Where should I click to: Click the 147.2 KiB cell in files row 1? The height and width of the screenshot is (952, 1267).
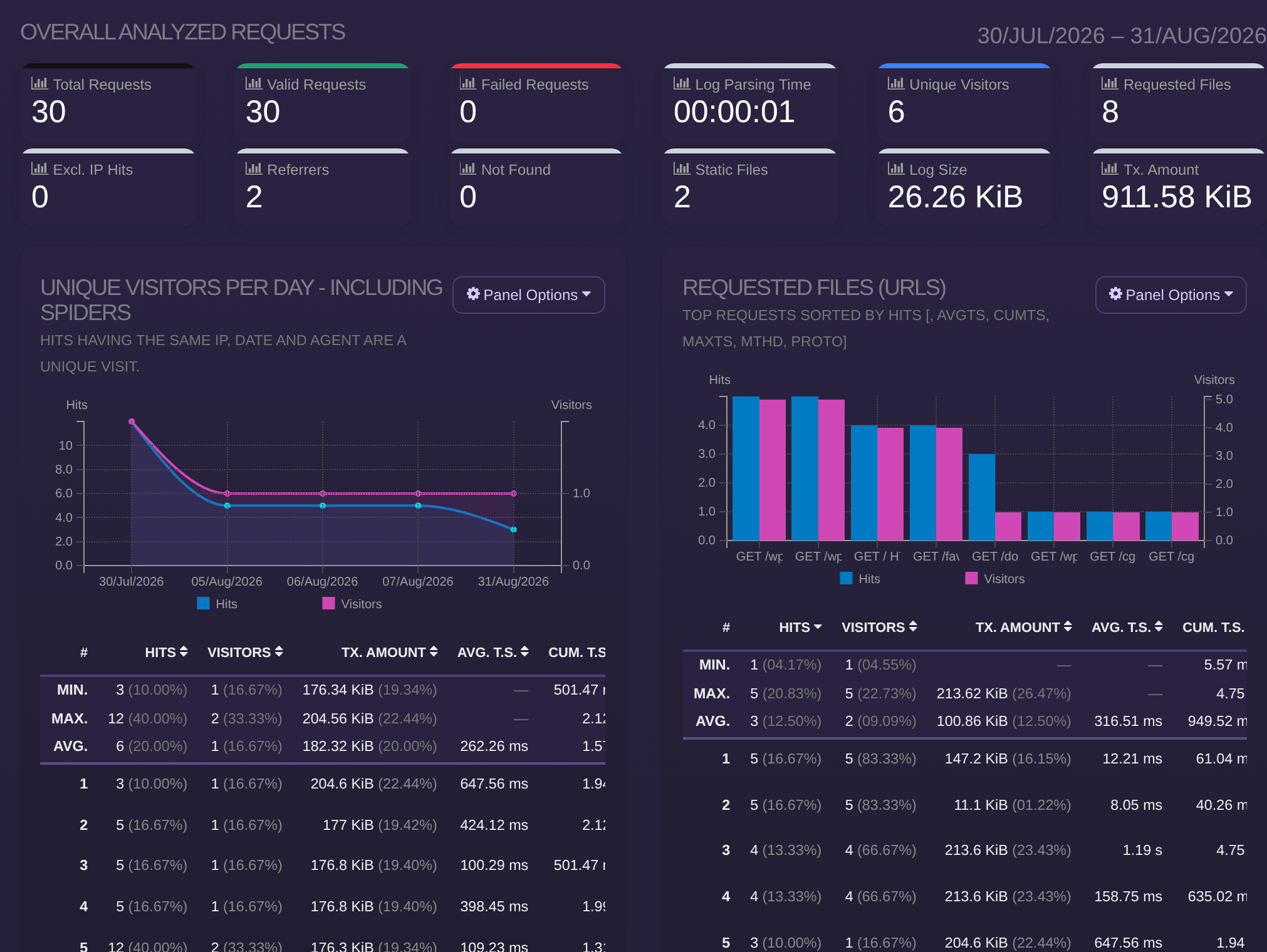pos(1008,758)
